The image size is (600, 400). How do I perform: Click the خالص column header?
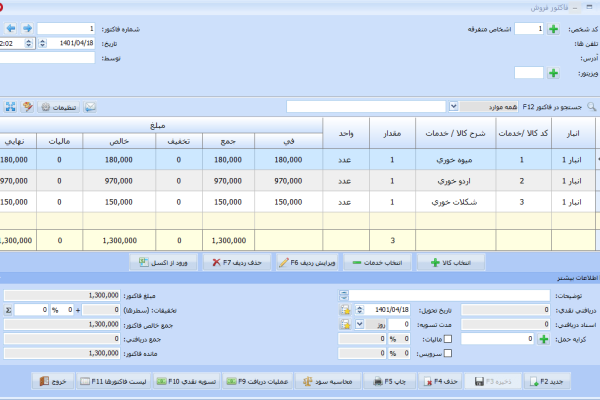pos(119,141)
